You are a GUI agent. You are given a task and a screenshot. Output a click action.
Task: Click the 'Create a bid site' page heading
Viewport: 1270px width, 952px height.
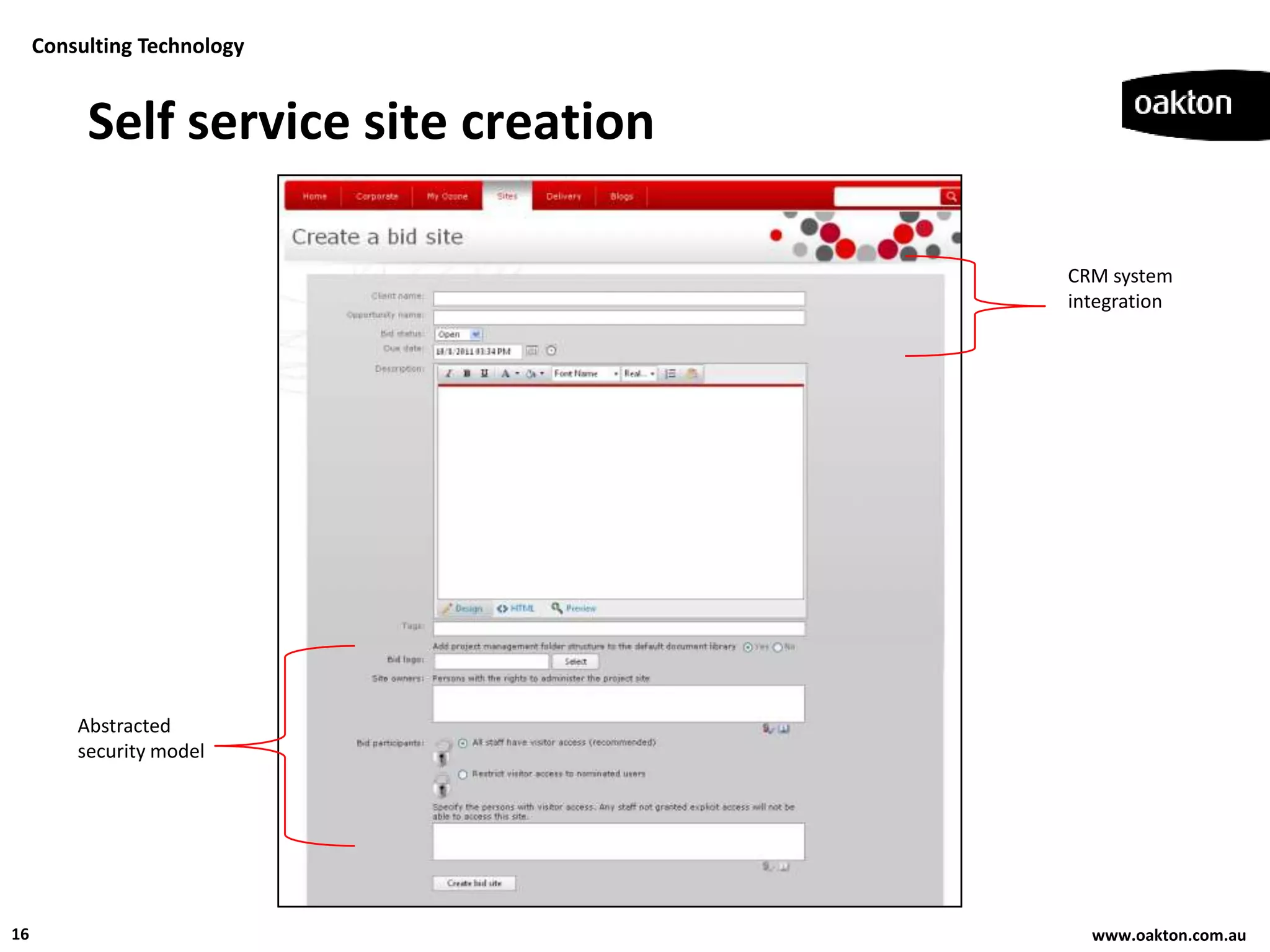coord(377,237)
